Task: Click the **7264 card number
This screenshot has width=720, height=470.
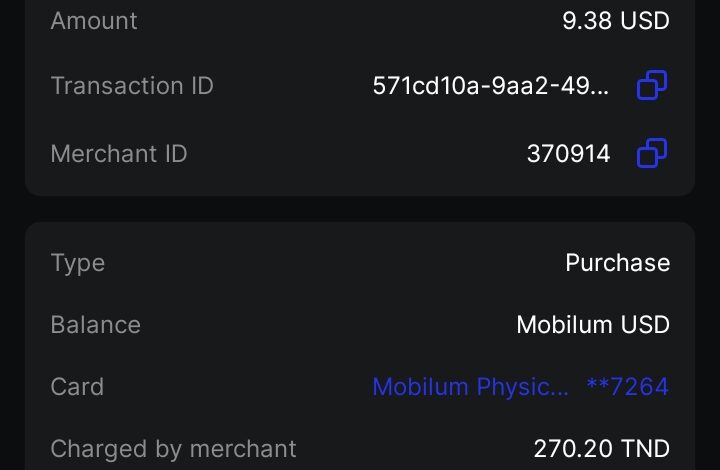Action: coord(627,387)
